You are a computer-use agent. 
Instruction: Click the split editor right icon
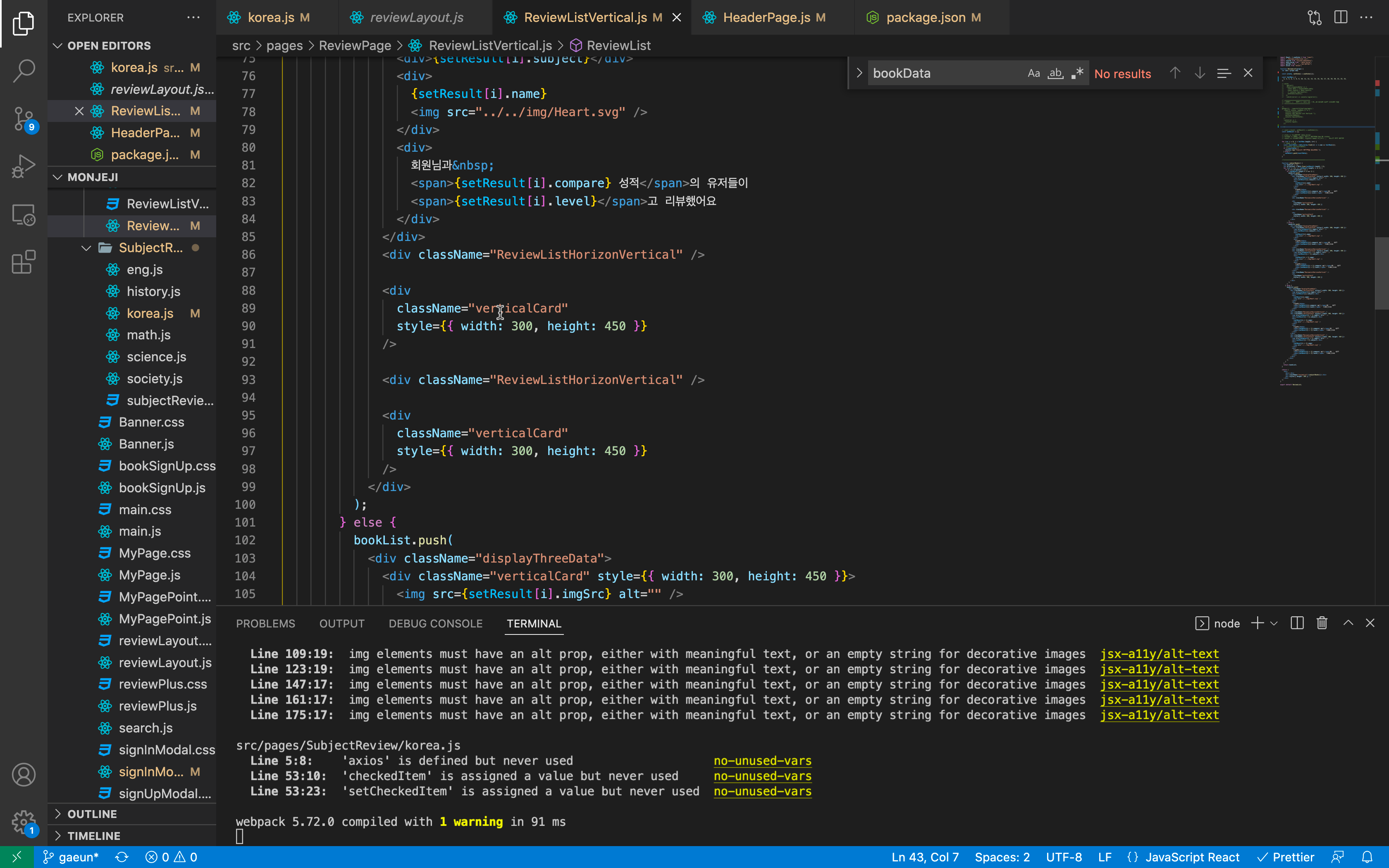(x=1340, y=17)
